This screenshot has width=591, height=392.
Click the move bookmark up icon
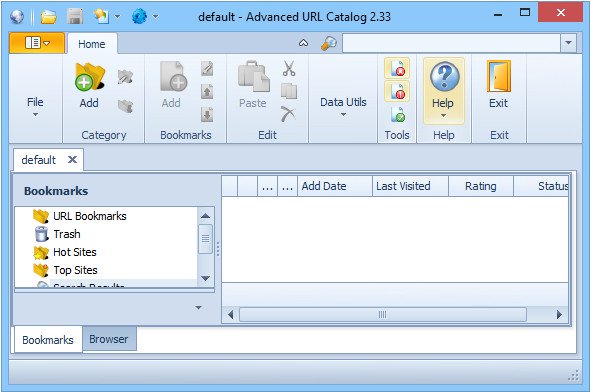click(x=207, y=92)
